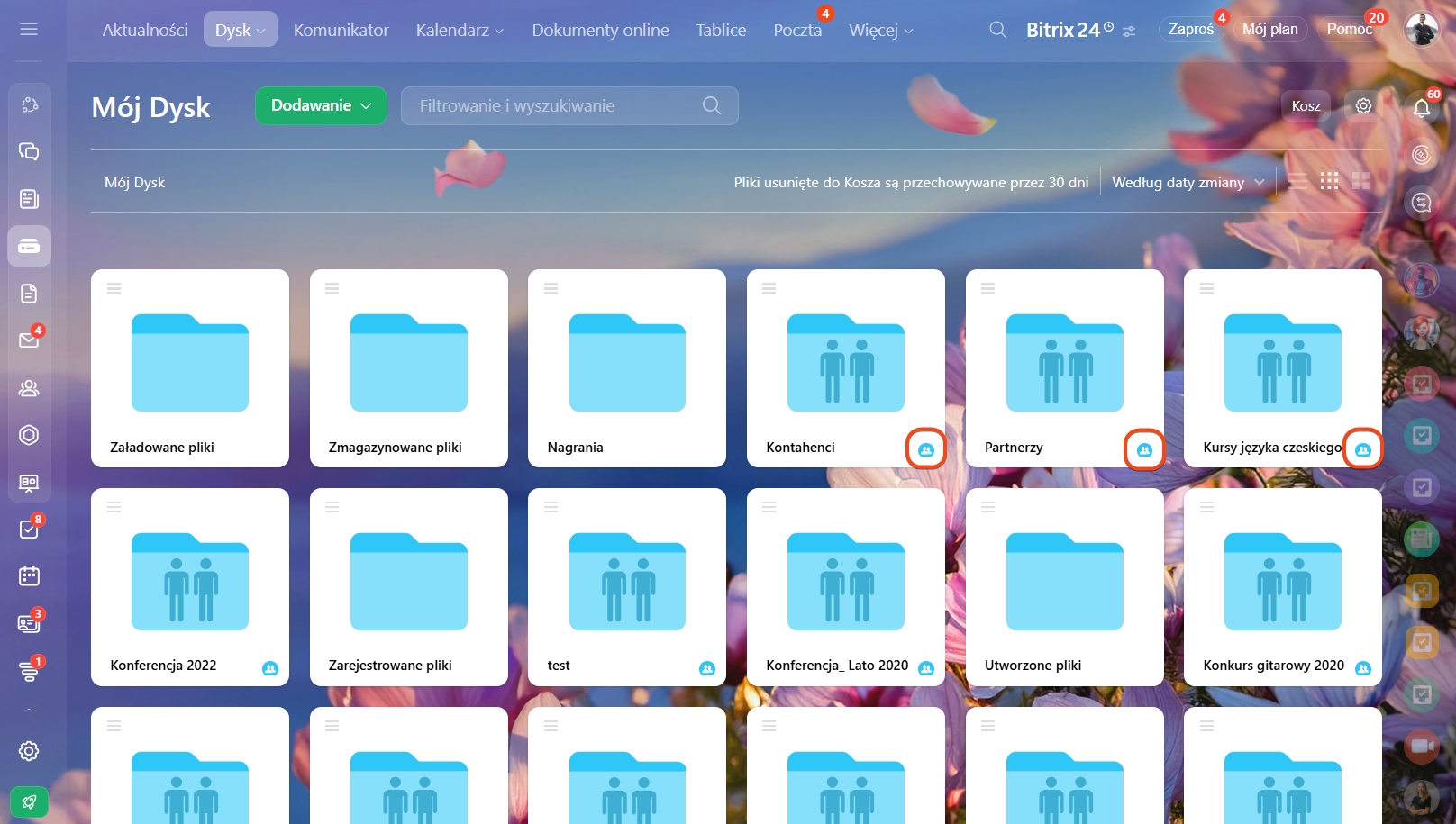Viewport: 1456px width, 824px height.
Task: Open the documents sidebar icon
Action: pos(29,294)
